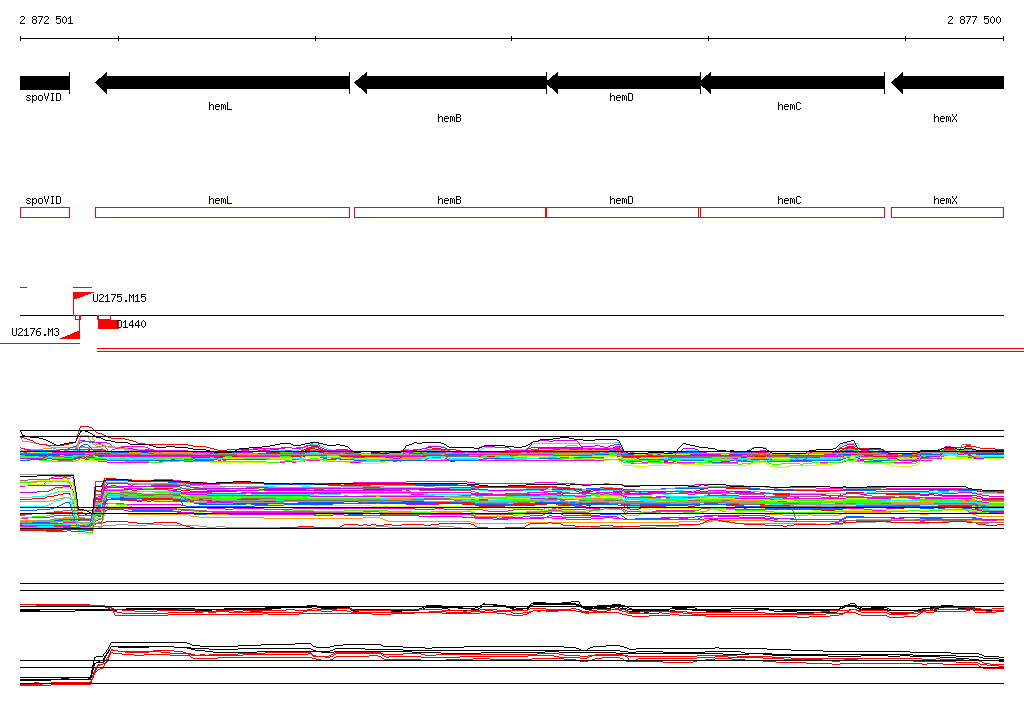
Task: Click the hemD label above red box
Action: (x=621, y=201)
